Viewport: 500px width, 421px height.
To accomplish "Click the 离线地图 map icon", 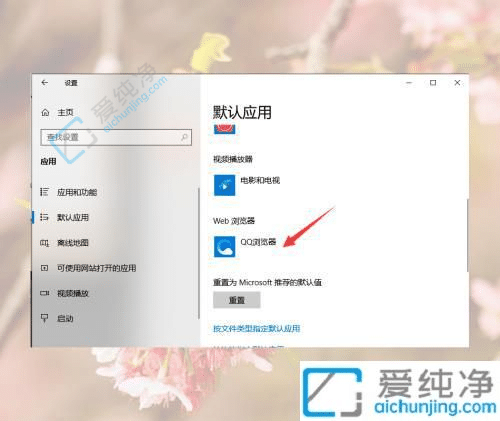I will pyautogui.click(x=44, y=243).
